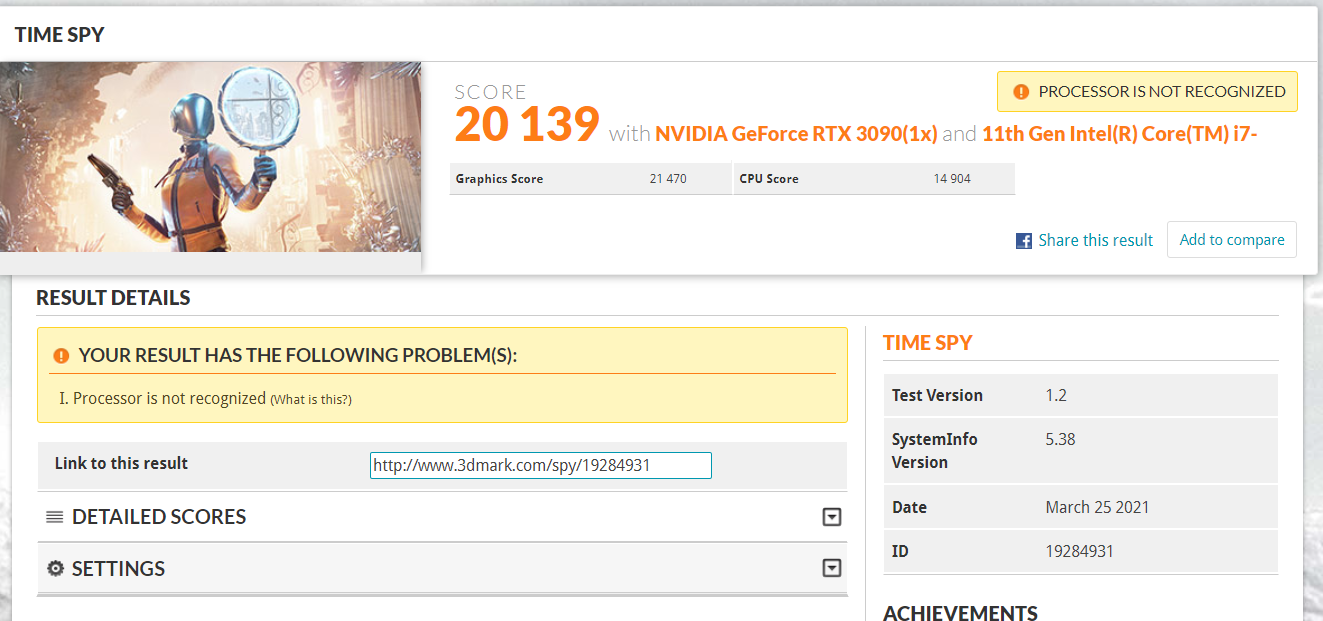1323x621 pixels.
Task: Click the CPU Score value 14 904
Action: [x=952, y=179]
